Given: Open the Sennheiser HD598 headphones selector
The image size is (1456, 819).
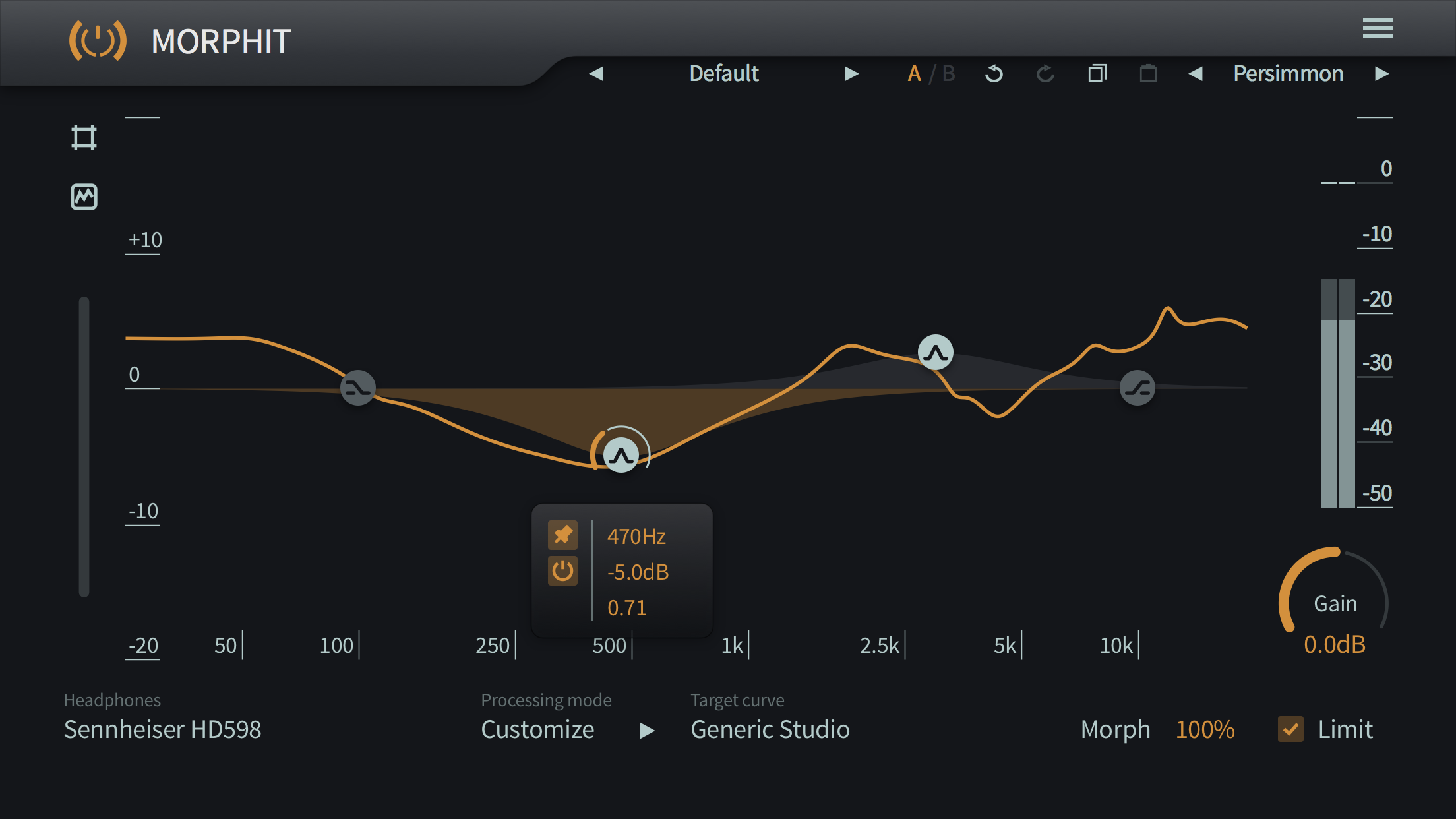Looking at the screenshot, I should tap(162, 729).
